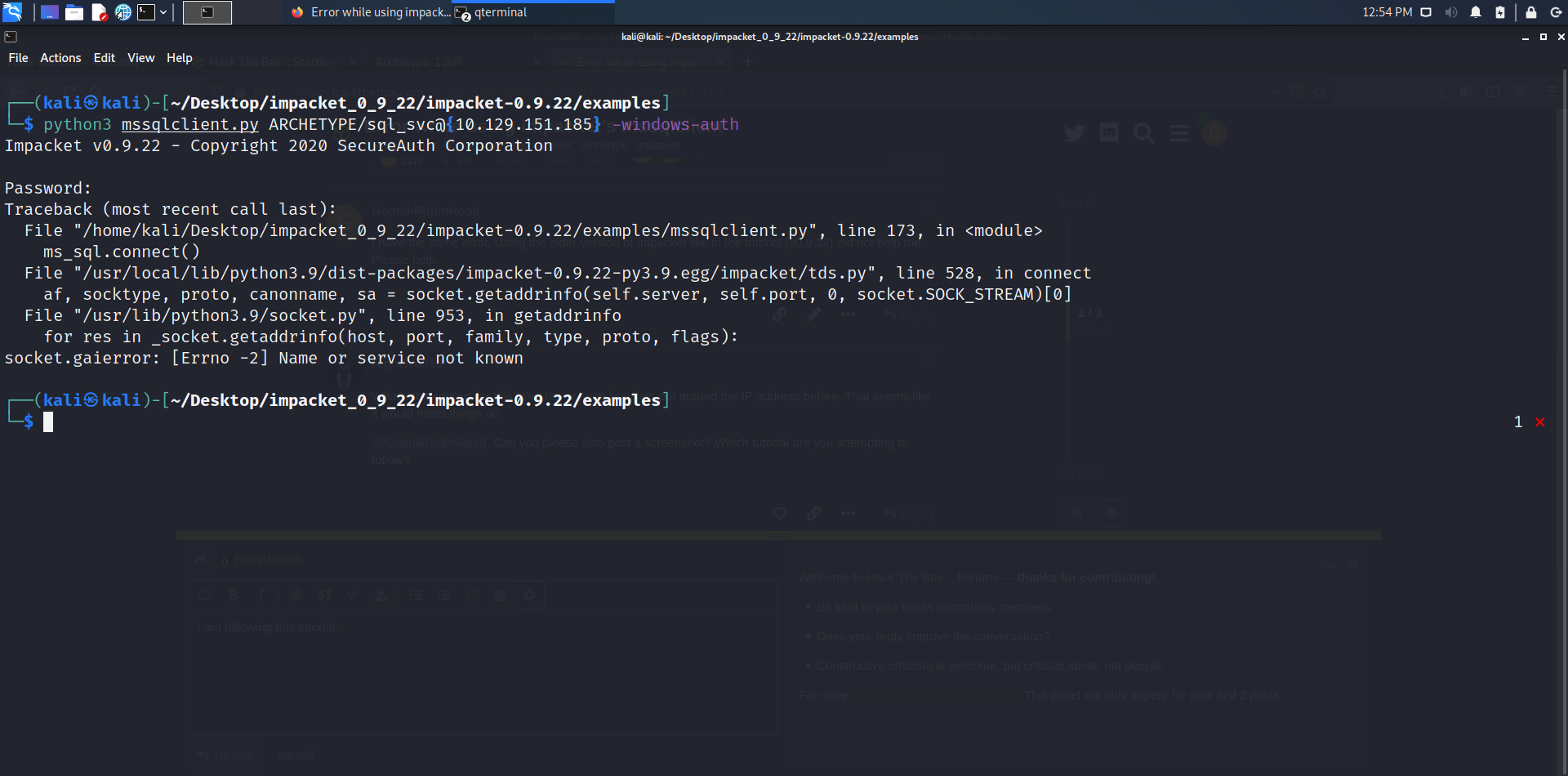
Task: Open the Help menu
Action: coord(179,58)
